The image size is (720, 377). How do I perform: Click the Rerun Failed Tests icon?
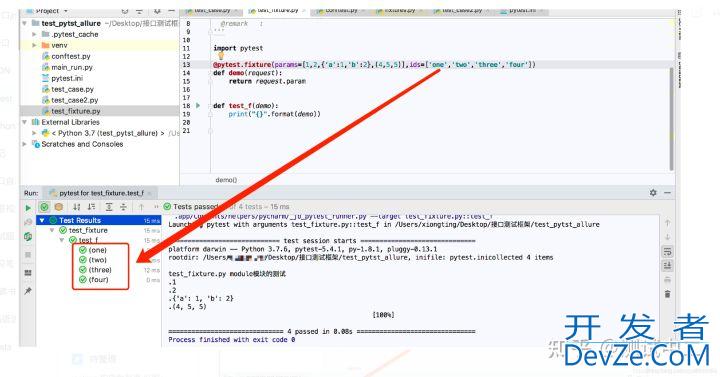tap(28, 222)
